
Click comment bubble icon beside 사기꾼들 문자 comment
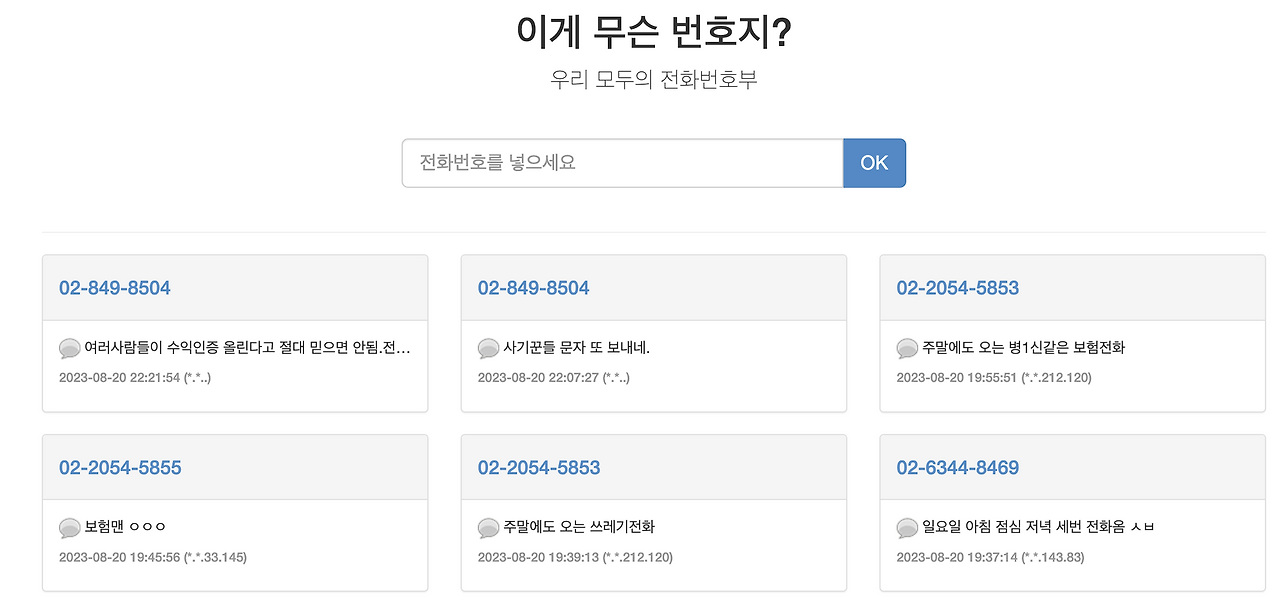pos(489,349)
